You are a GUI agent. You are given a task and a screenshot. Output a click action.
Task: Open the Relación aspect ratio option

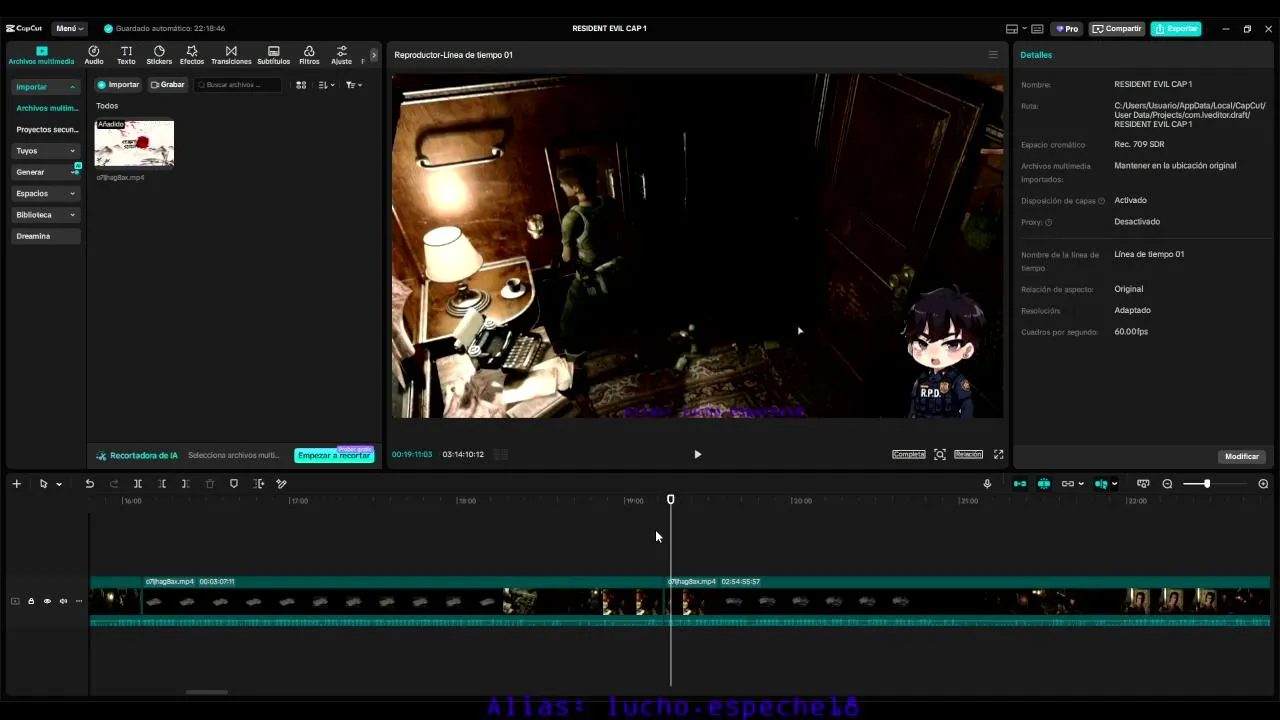968,455
